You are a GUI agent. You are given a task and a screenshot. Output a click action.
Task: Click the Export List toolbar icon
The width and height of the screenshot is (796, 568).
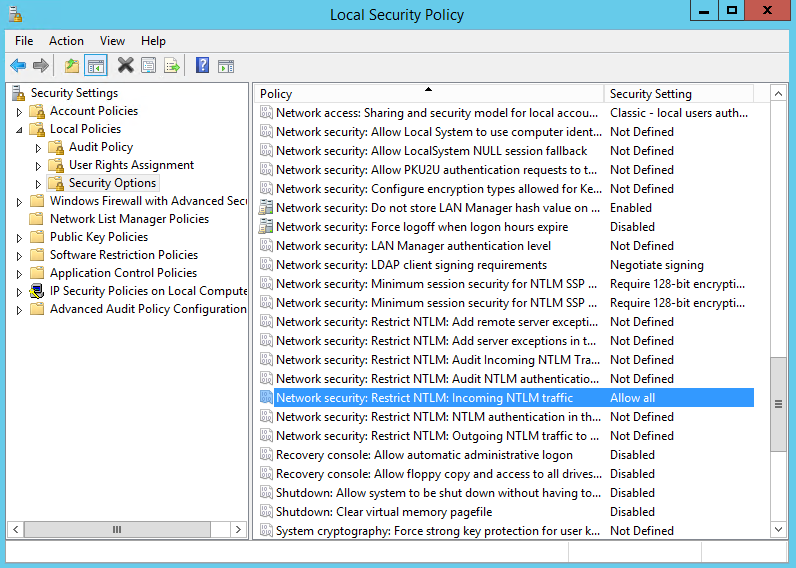[172, 66]
